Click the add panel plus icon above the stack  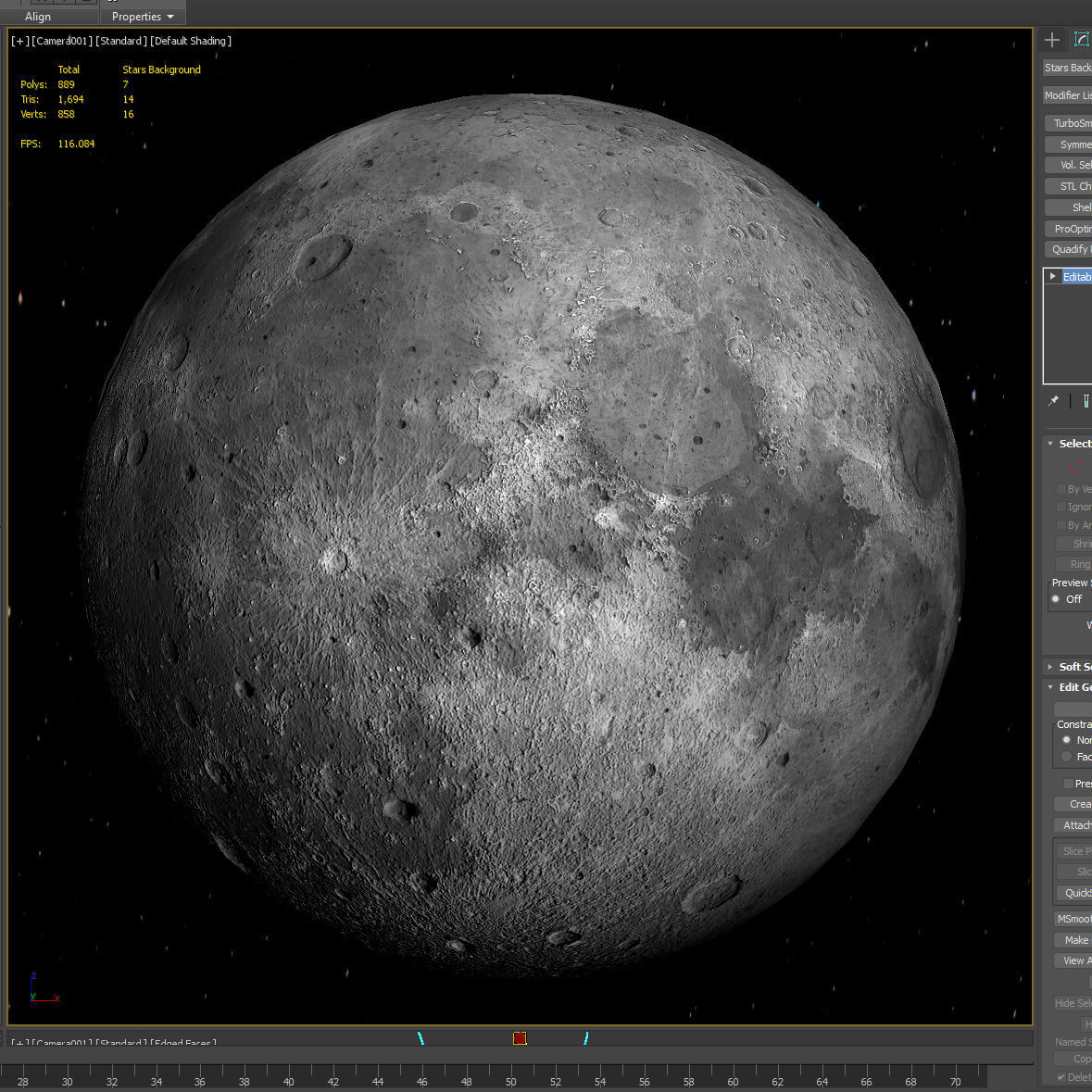pyautogui.click(x=1052, y=40)
